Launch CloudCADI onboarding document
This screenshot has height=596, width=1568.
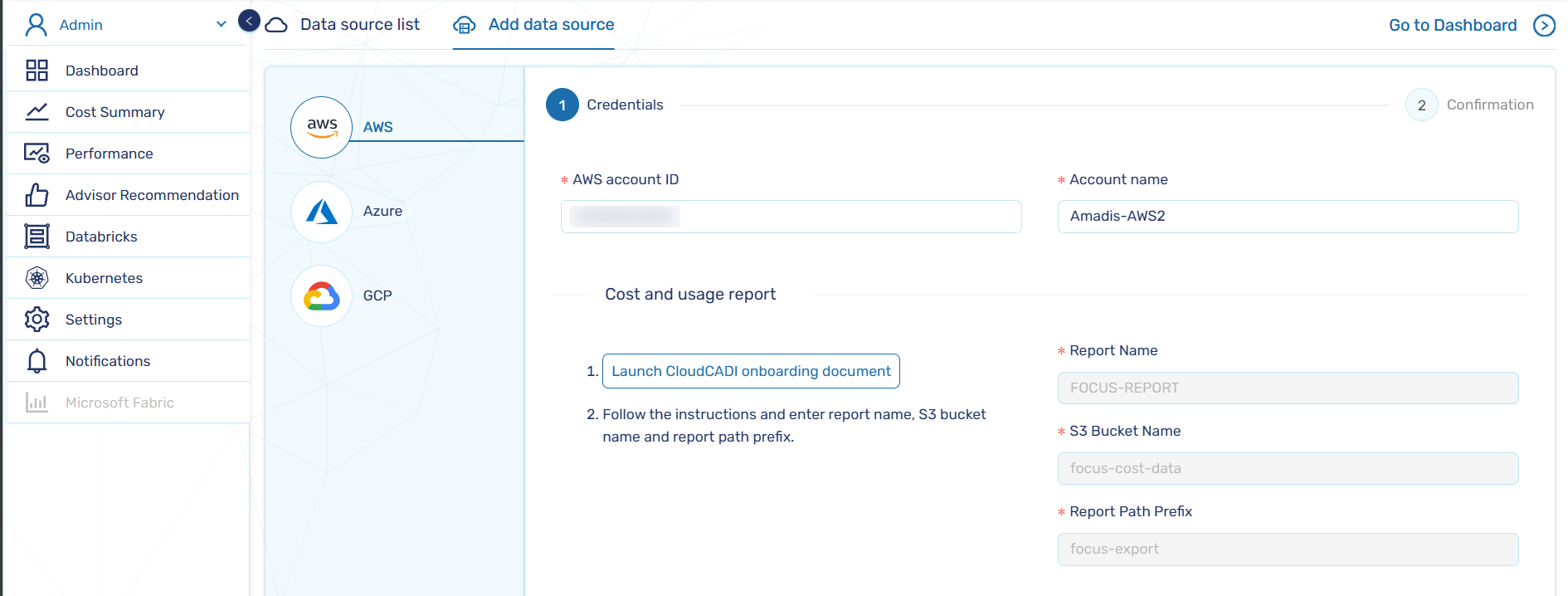(751, 371)
